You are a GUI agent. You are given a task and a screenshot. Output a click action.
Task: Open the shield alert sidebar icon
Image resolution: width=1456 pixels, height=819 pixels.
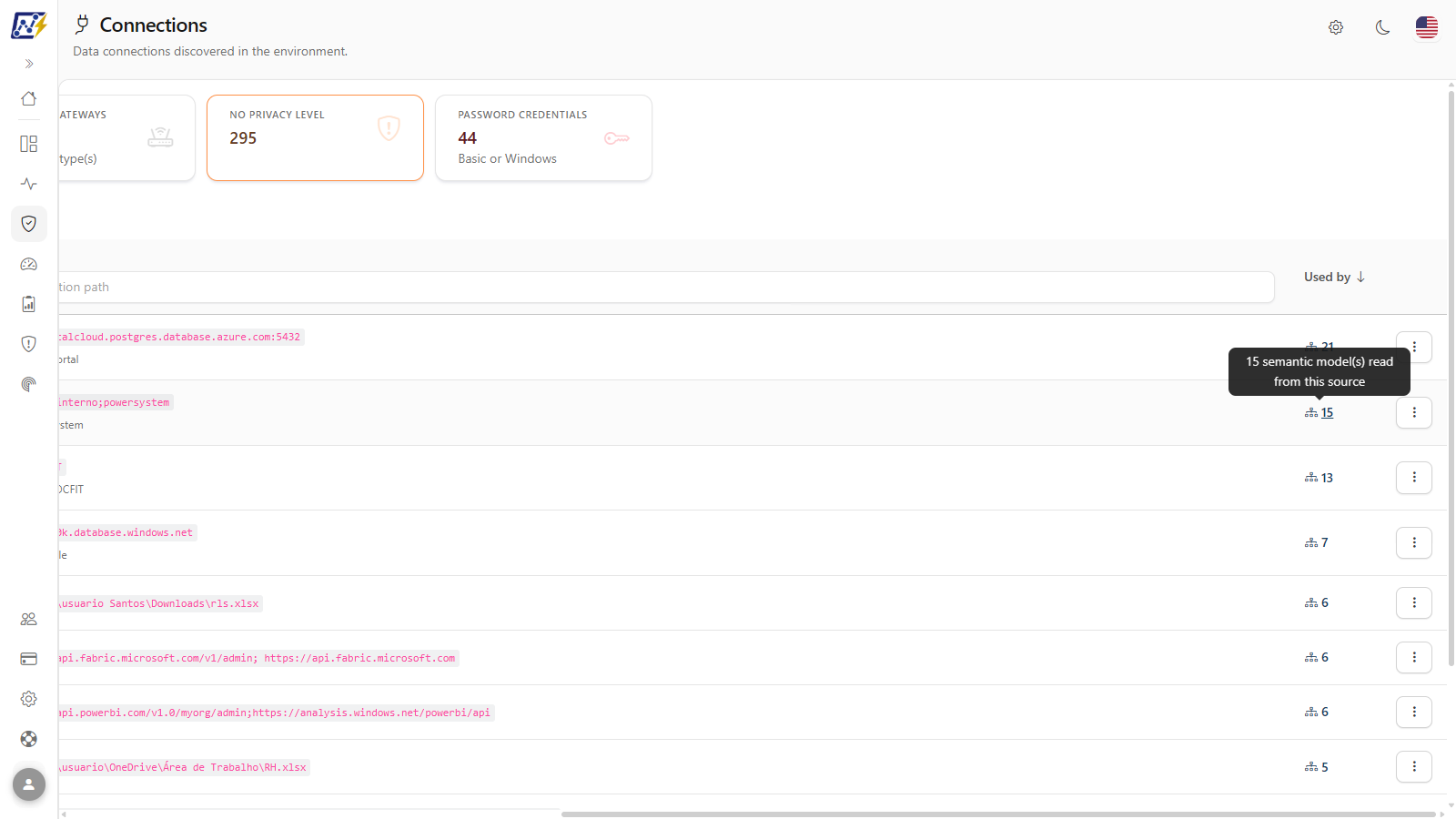(x=29, y=344)
